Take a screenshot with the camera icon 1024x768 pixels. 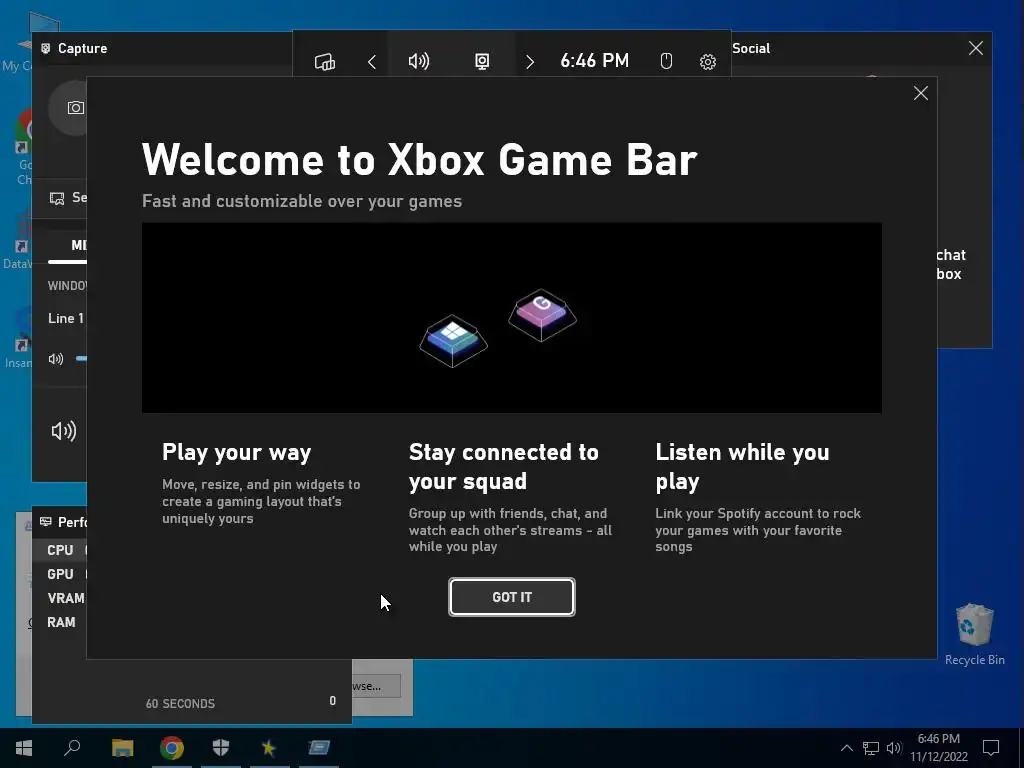click(75, 108)
